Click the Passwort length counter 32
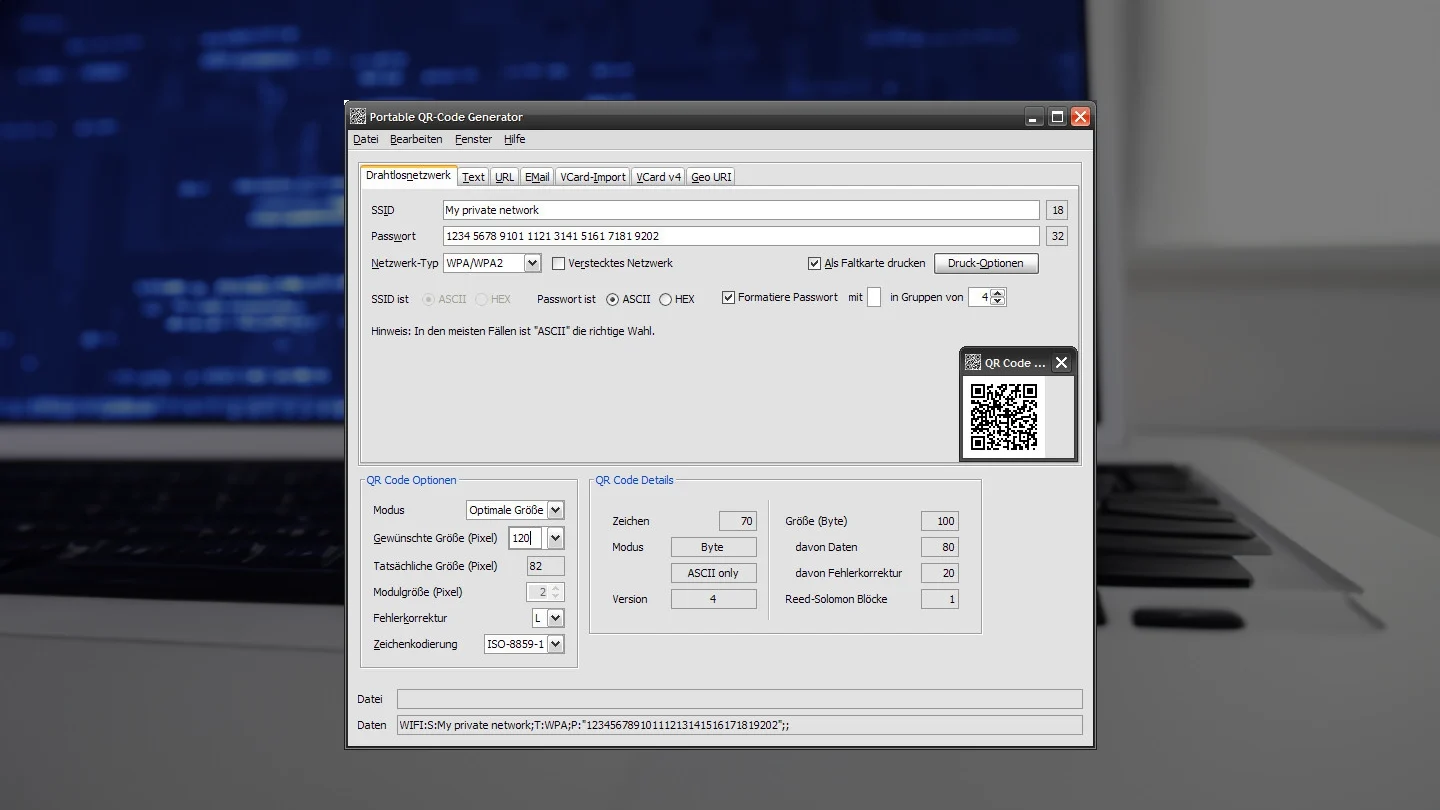Image resolution: width=1440 pixels, height=810 pixels. point(1057,236)
